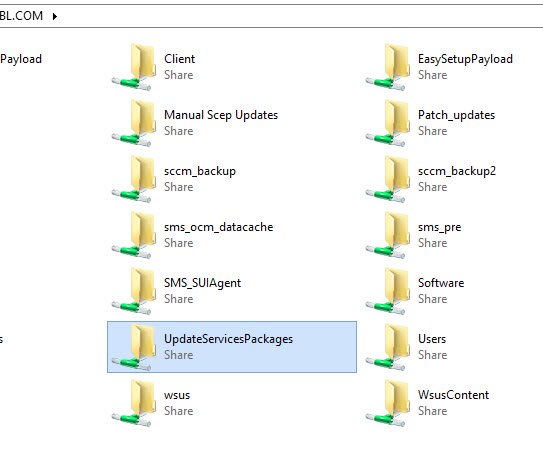Select the Client shared folder icon
This screenshot has height=461, width=543.
pyautogui.click(x=133, y=67)
